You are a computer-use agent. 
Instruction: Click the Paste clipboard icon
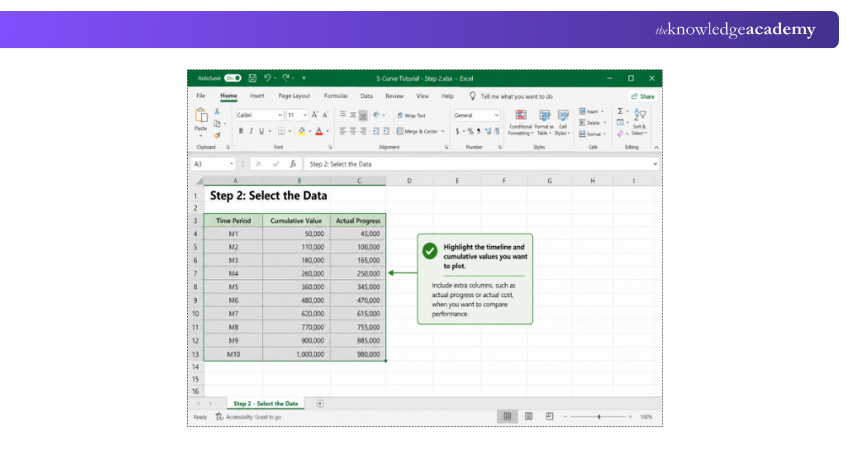pyautogui.click(x=201, y=115)
